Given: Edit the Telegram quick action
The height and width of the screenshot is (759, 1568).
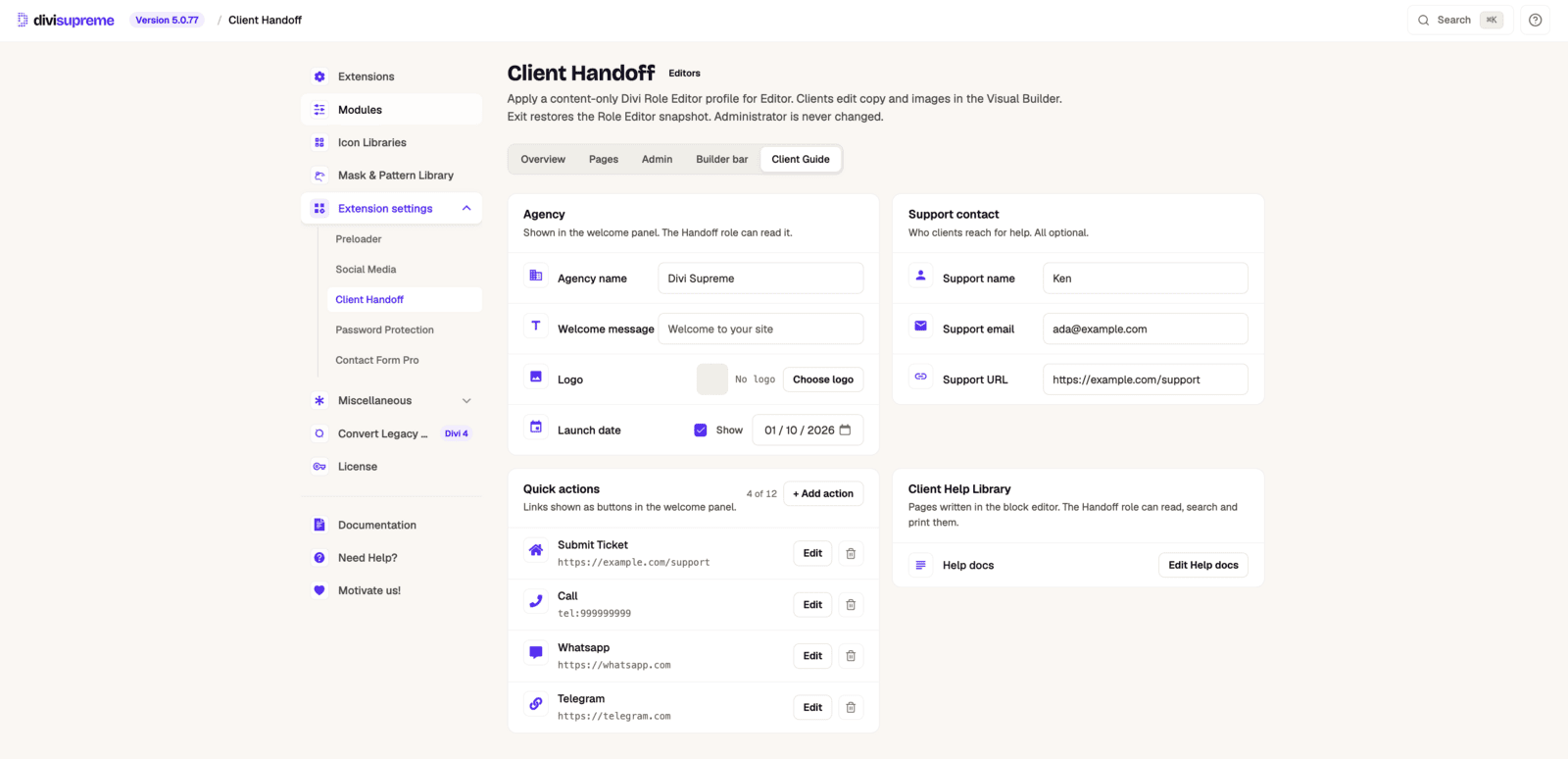Looking at the screenshot, I should pos(812,707).
